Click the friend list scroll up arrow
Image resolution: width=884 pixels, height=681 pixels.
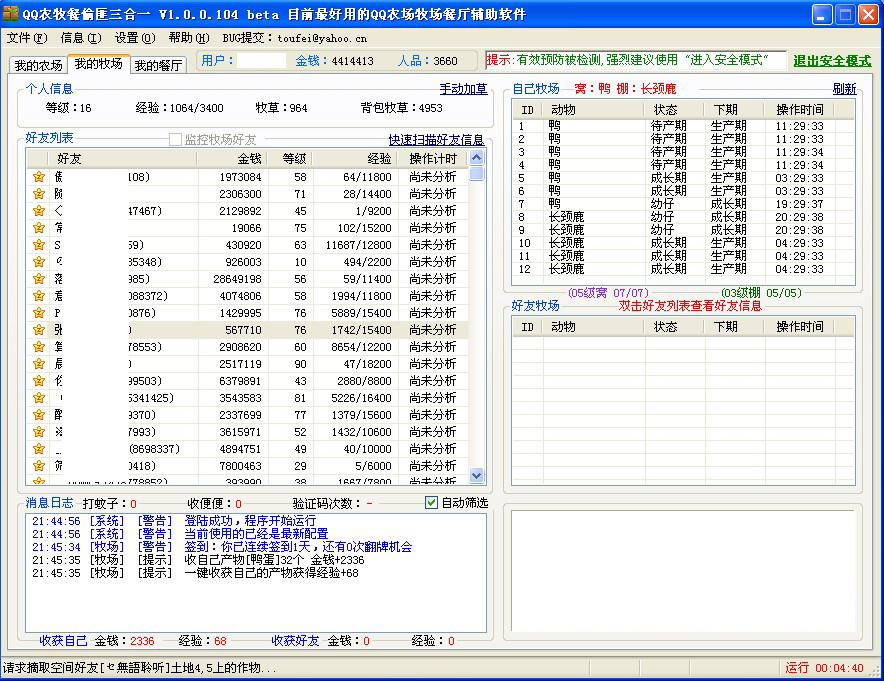476,158
